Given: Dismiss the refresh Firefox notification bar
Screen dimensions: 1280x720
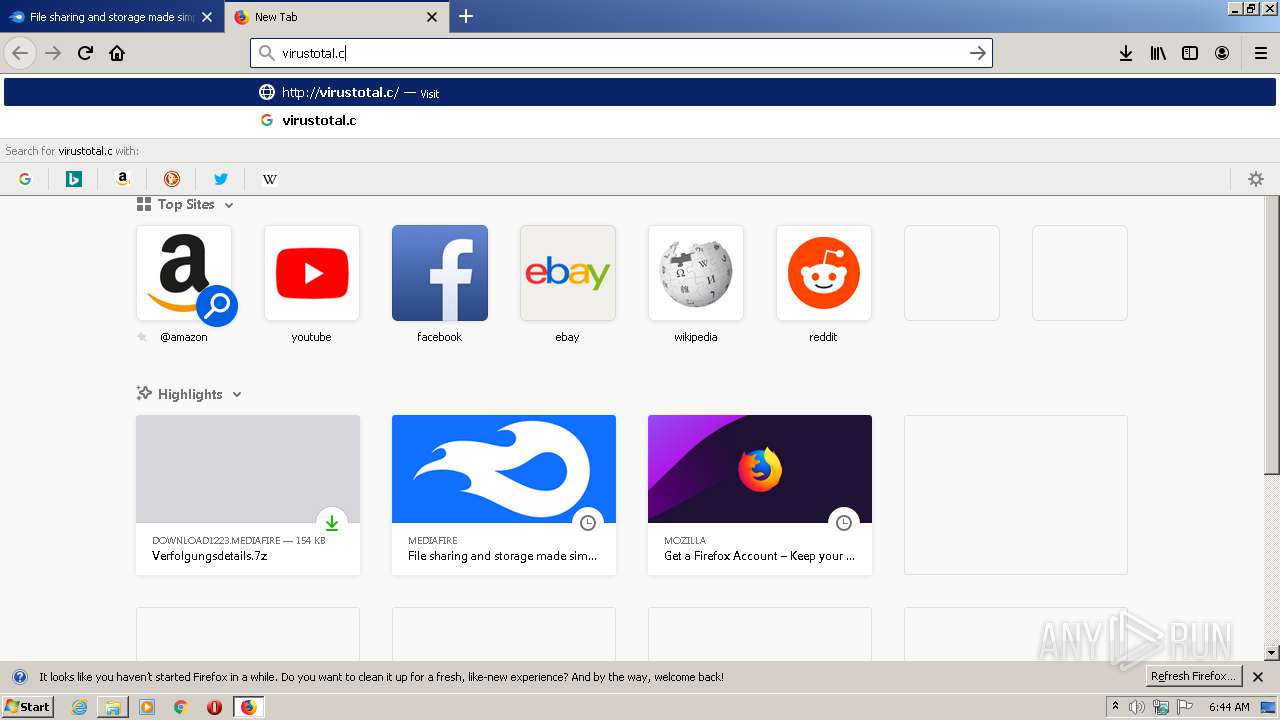Looking at the screenshot, I should [1258, 677].
